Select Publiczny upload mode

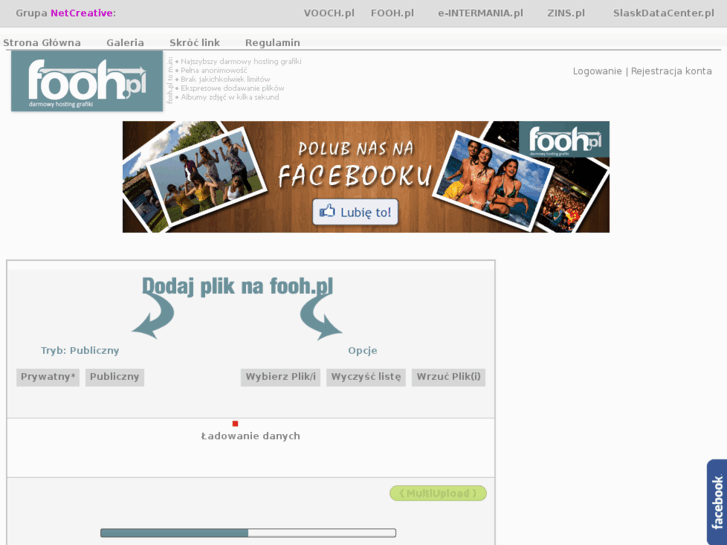(115, 377)
